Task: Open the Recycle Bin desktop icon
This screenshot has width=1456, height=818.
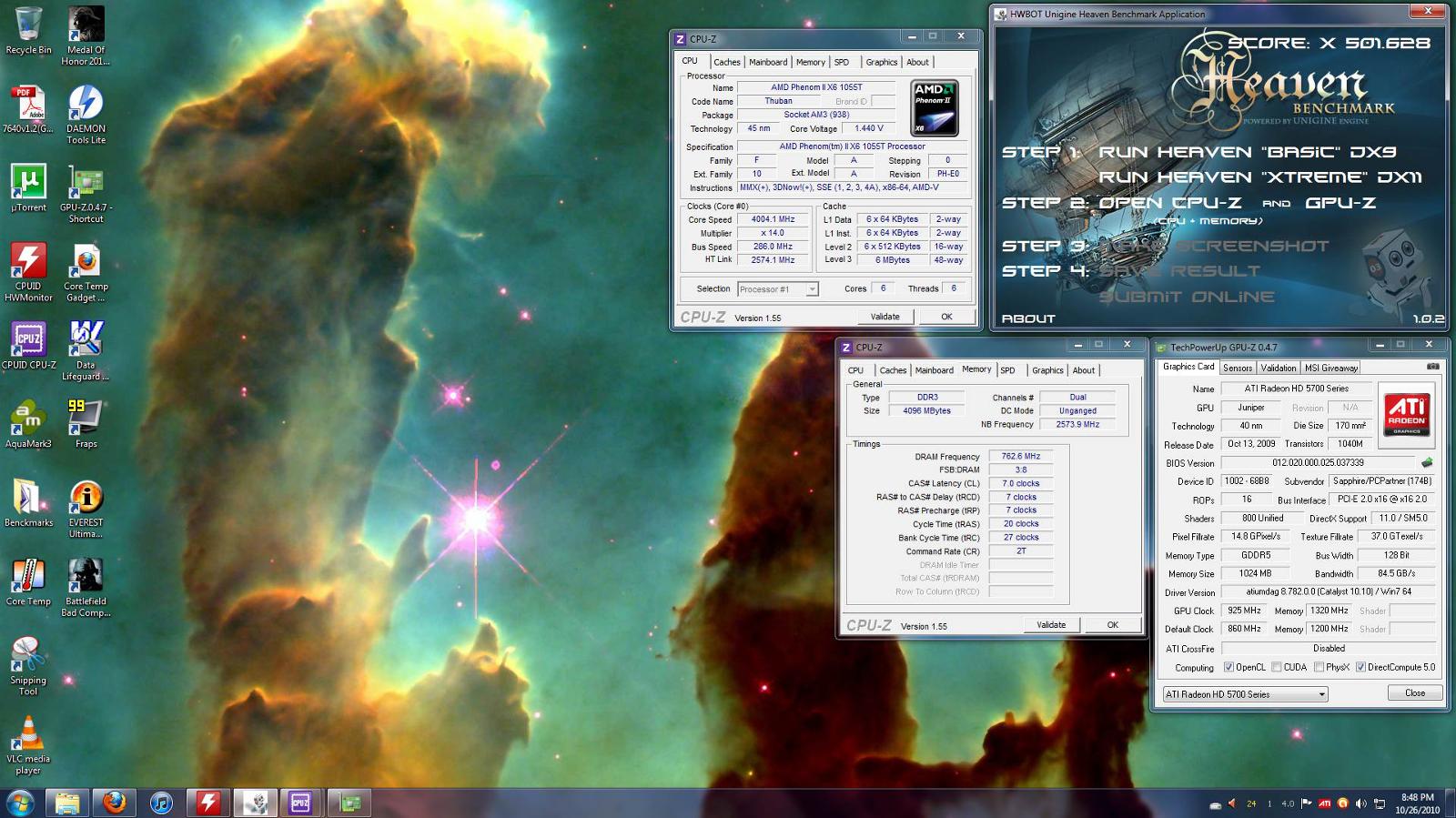Action: pos(28,30)
